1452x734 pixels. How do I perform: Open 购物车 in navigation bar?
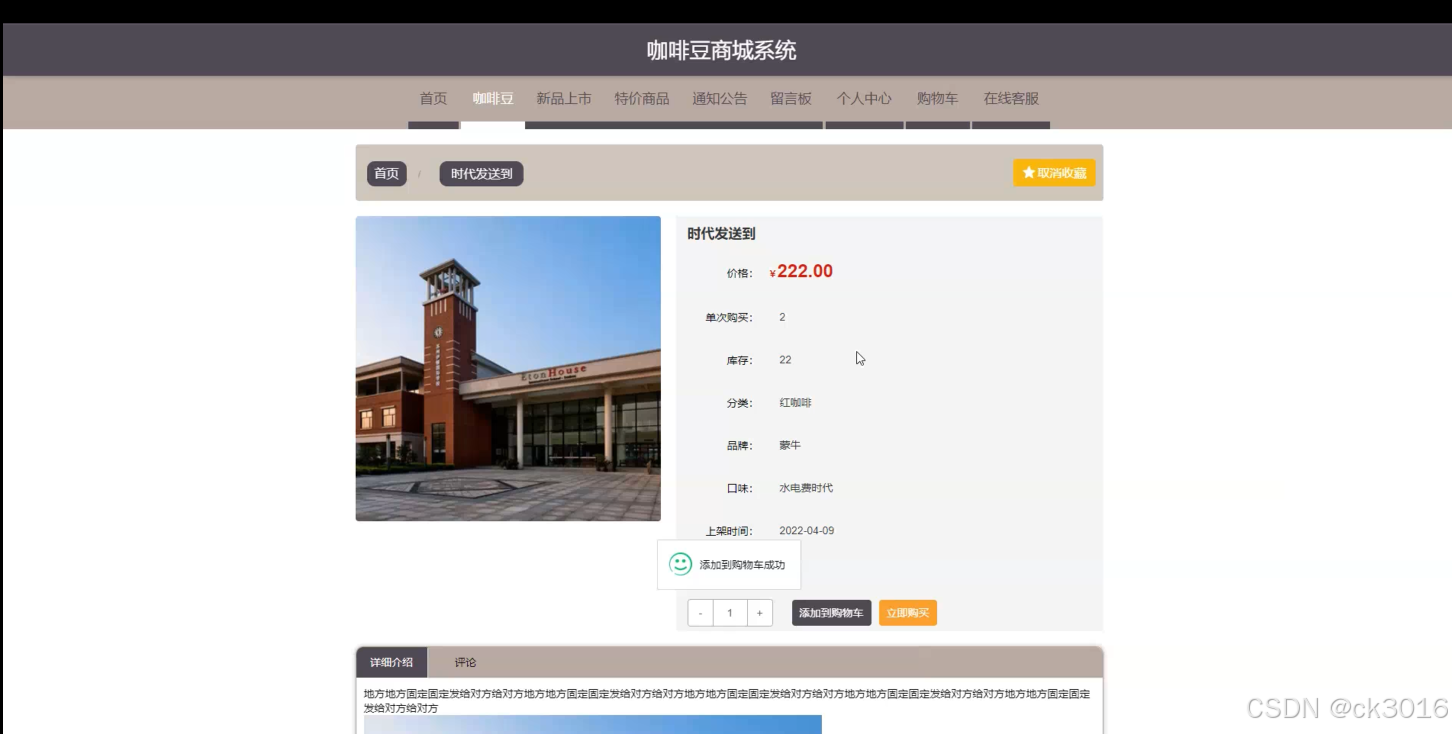[x=938, y=98]
